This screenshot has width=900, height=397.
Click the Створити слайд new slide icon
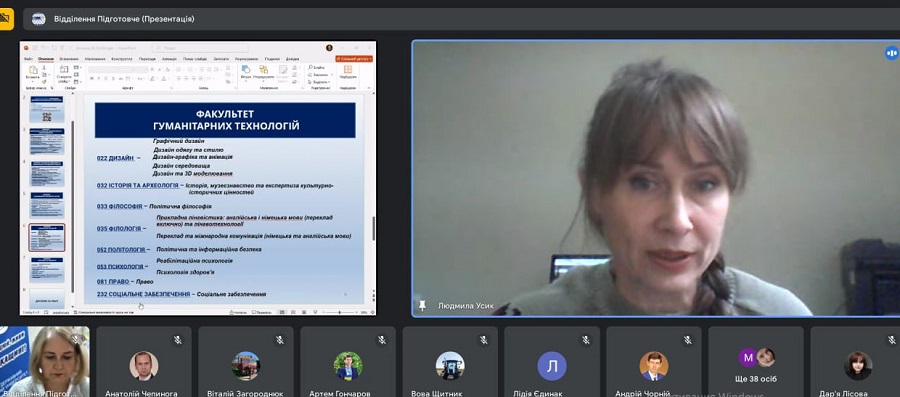coord(64,69)
